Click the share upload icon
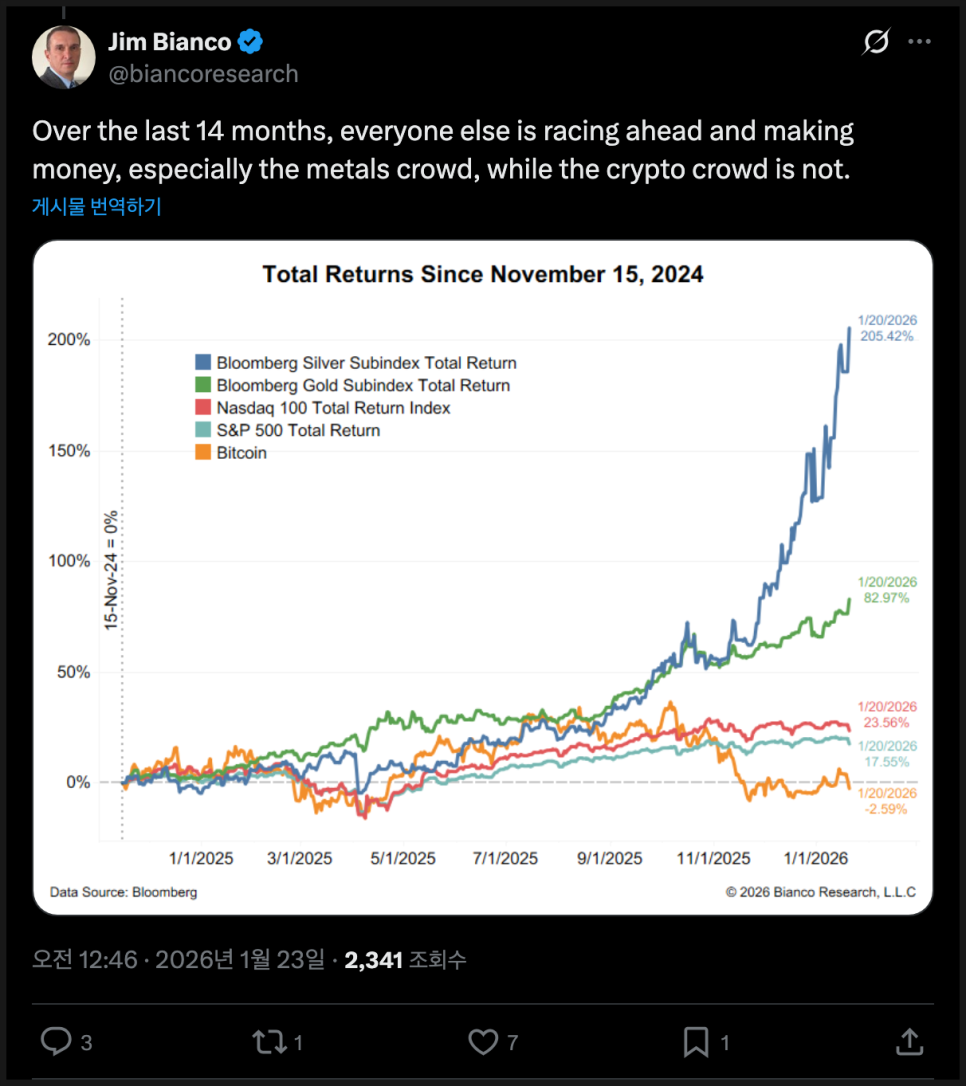 point(909,1042)
